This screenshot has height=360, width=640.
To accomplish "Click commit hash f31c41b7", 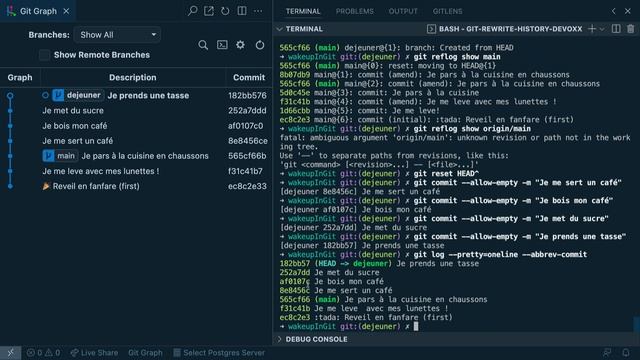I will click(245, 171).
